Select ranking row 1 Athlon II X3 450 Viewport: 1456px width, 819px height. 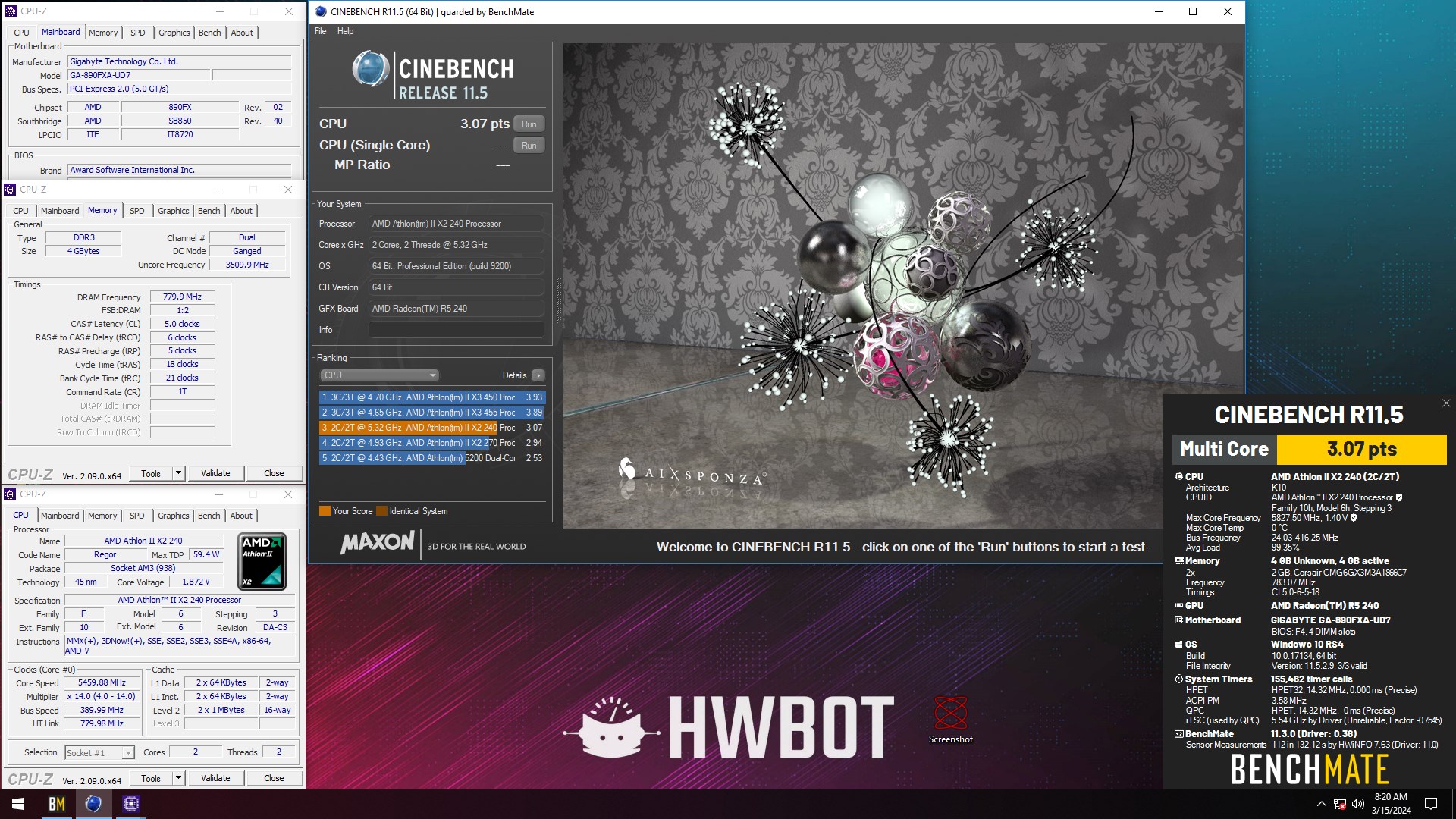tap(431, 397)
